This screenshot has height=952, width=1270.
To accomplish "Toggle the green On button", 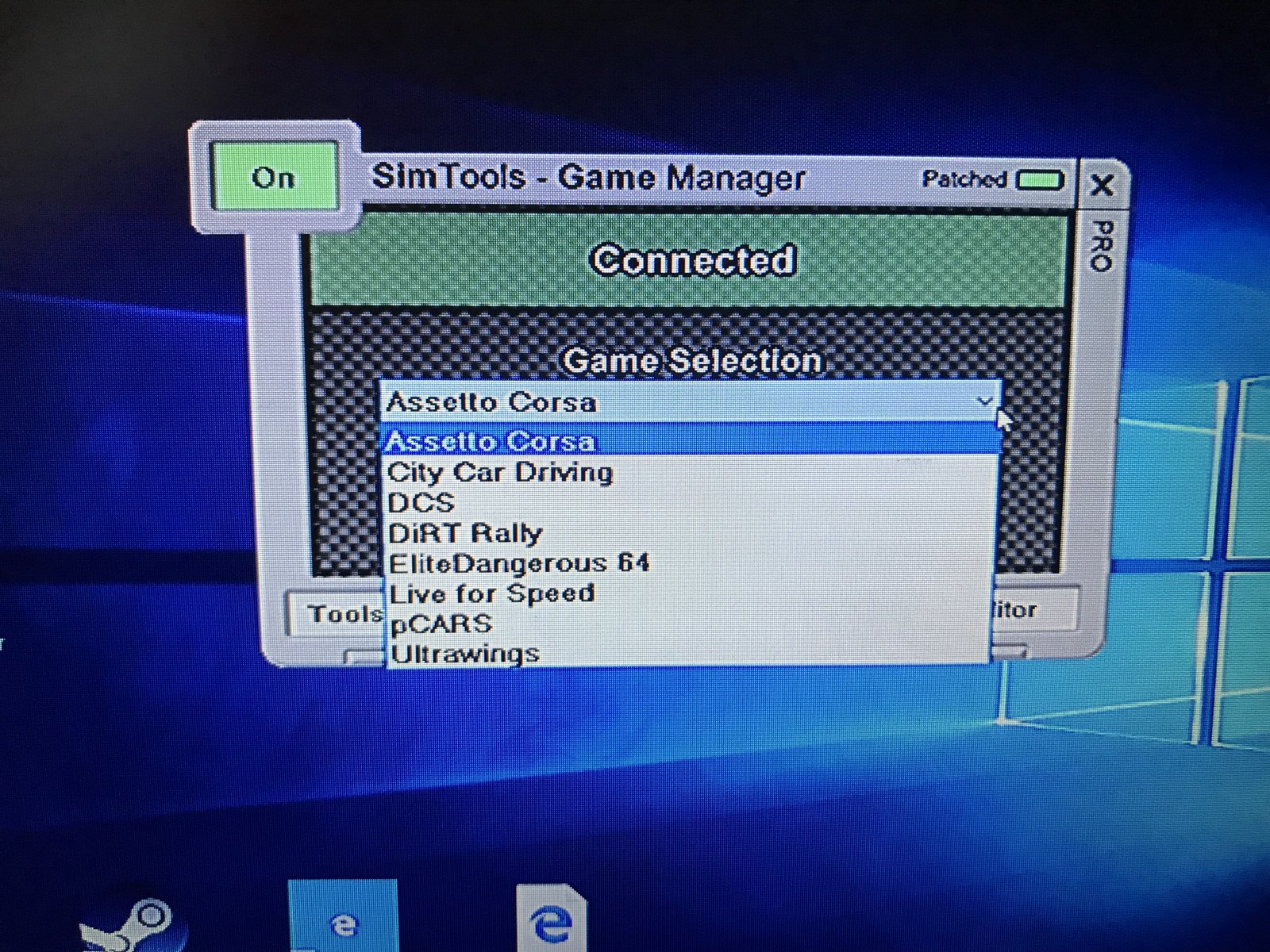I will 275,177.
